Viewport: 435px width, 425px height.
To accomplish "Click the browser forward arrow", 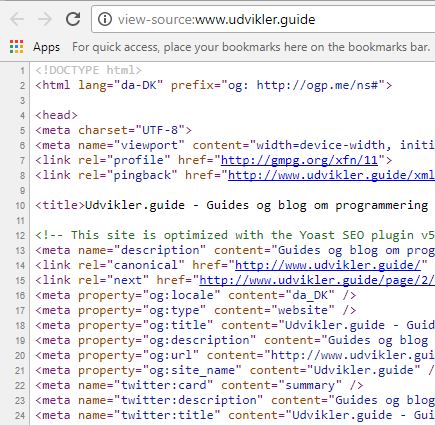I will click(x=45, y=19).
